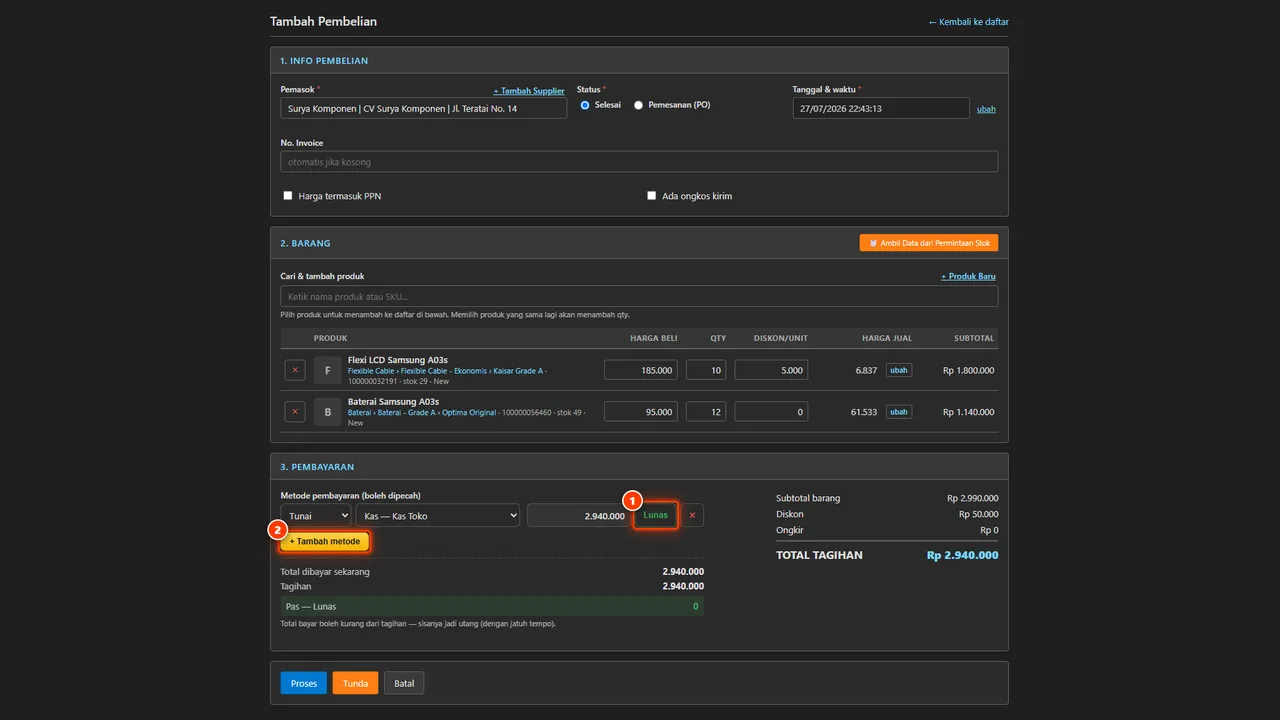
Task: Click subtotal Rp 1.800.000
Action: tap(968, 370)
